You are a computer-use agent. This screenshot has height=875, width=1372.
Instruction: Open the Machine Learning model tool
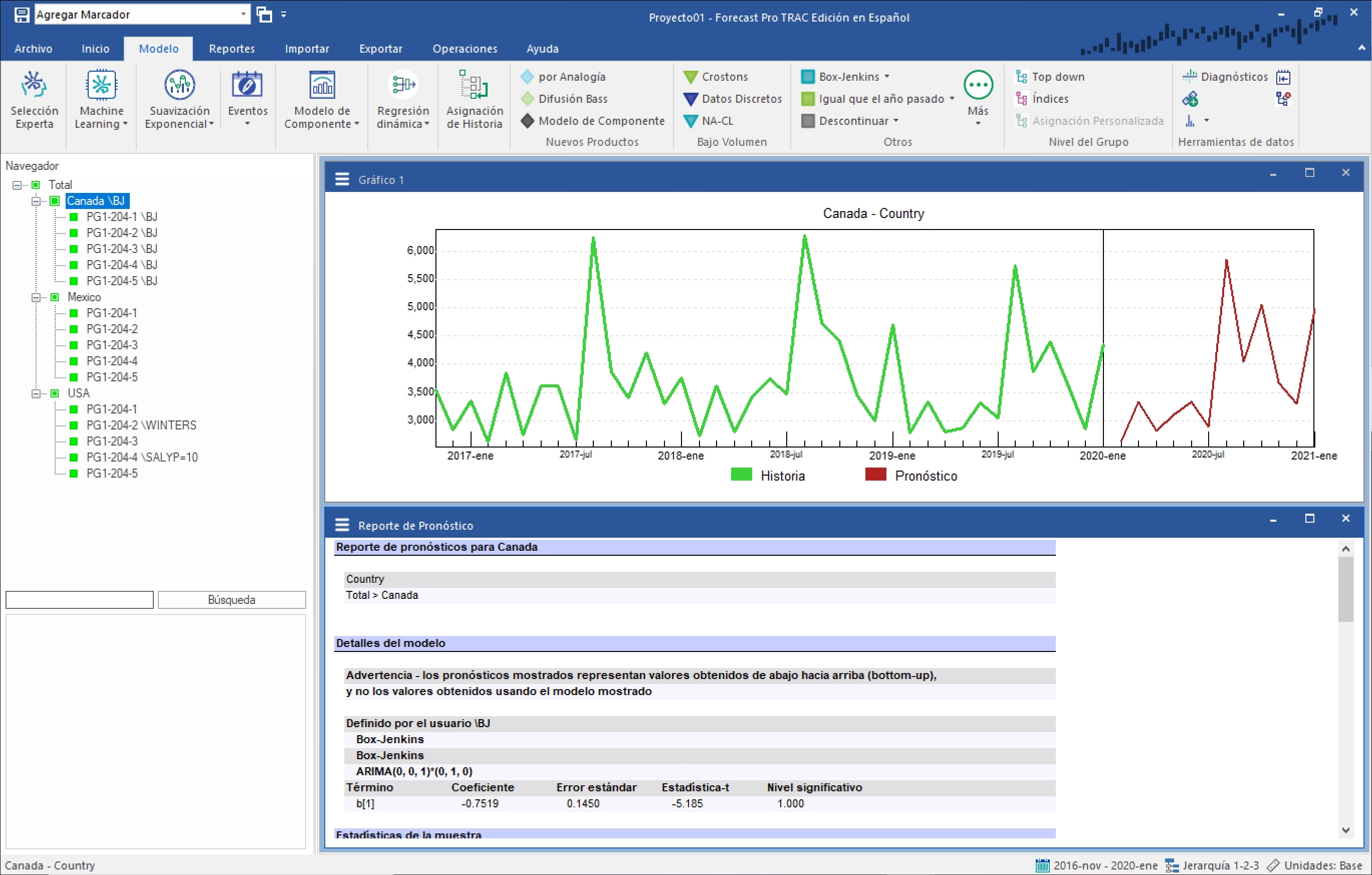[101, 85]
